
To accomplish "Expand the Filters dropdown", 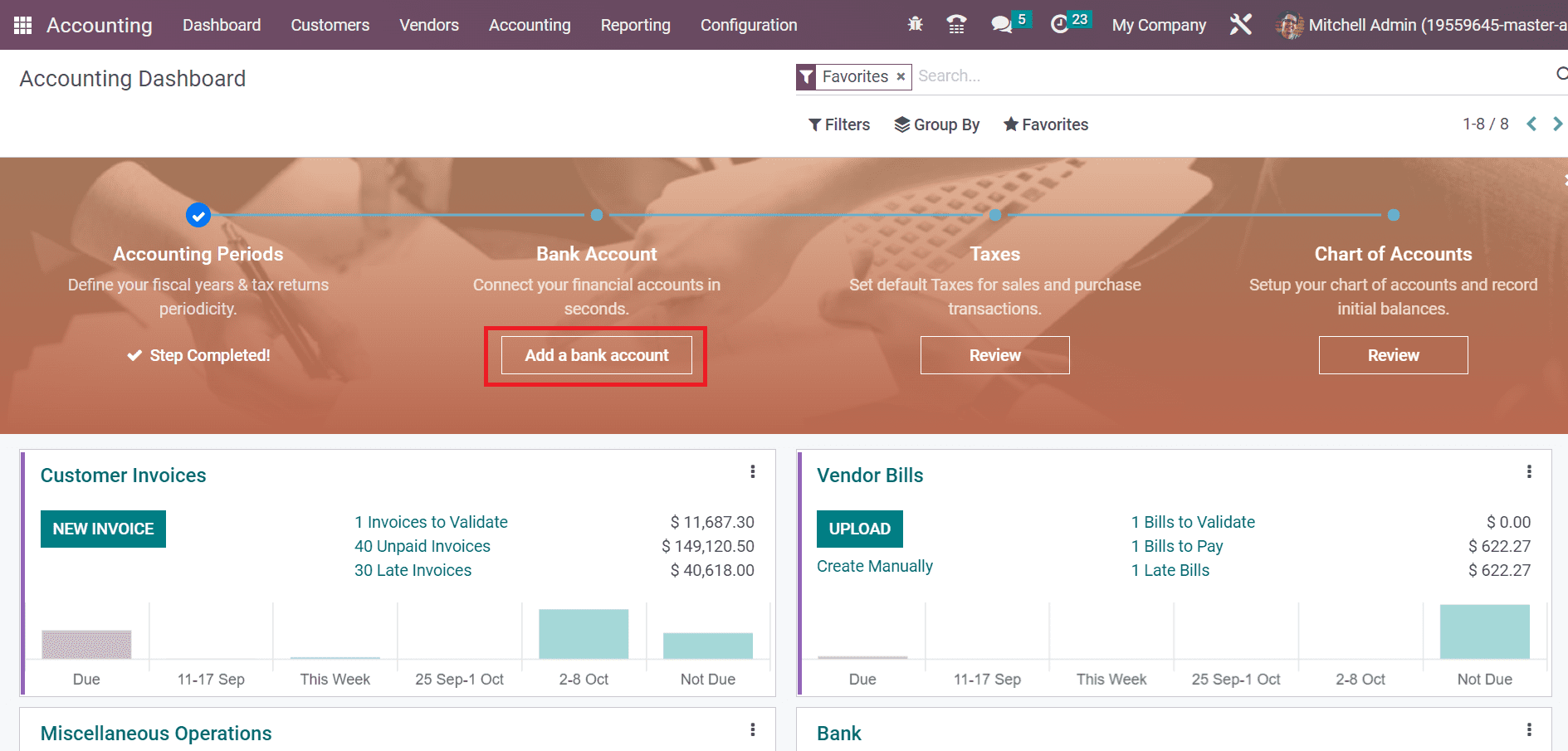I will pos(839,124).
